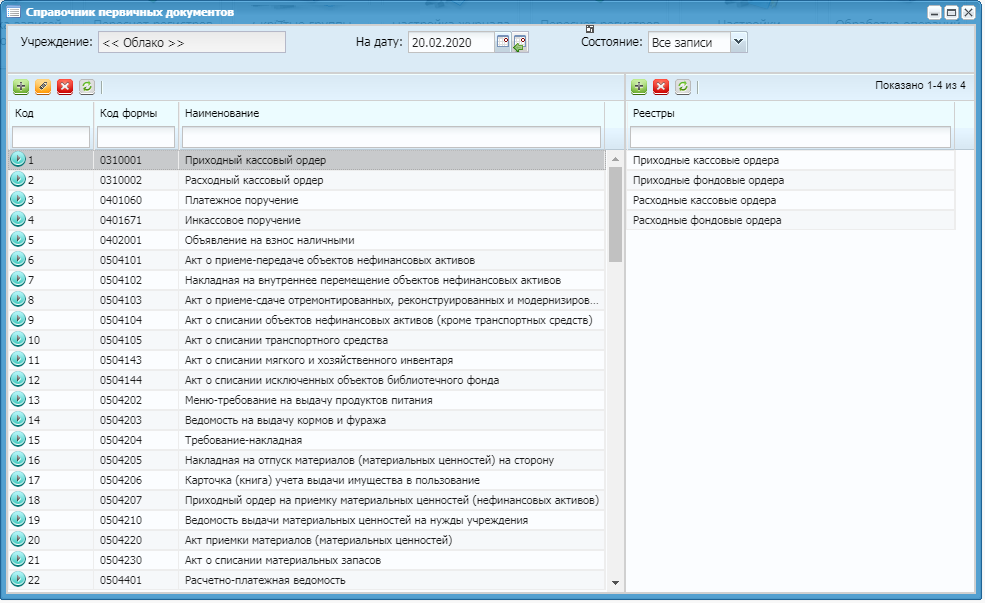Refresh the documents list

pos(87,87)
